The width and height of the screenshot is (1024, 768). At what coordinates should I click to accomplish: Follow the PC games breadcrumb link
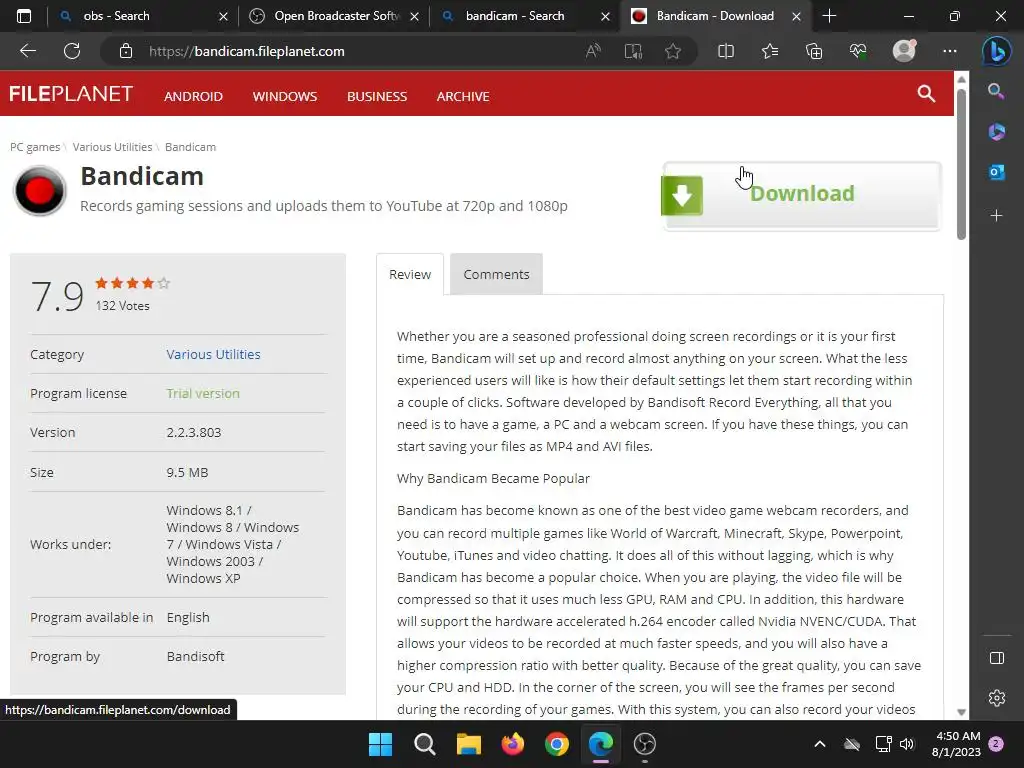click(35, 147)
